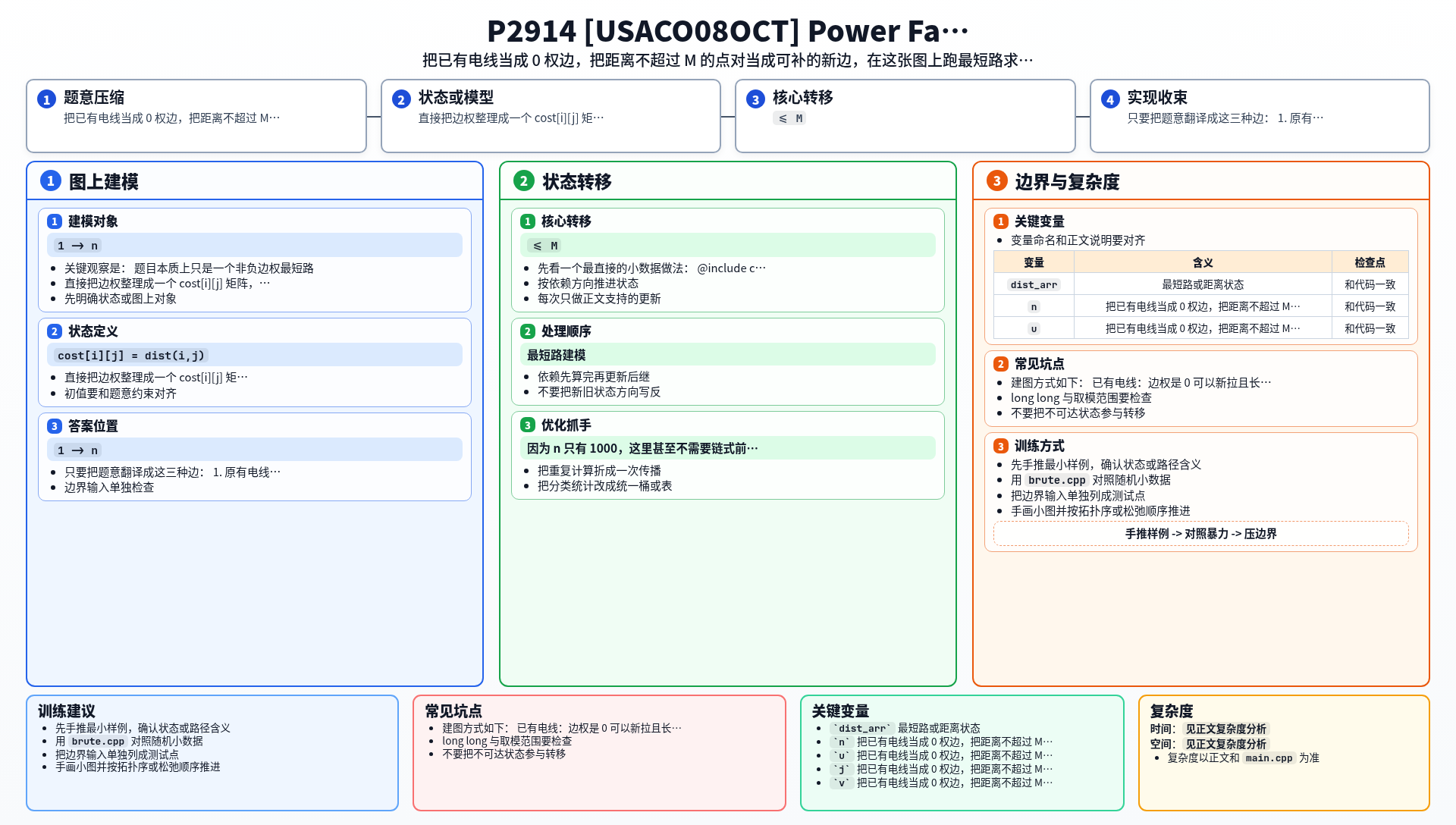
Task: Click the '1 → n' code chip under 答案位置
Action: [78, 450]
